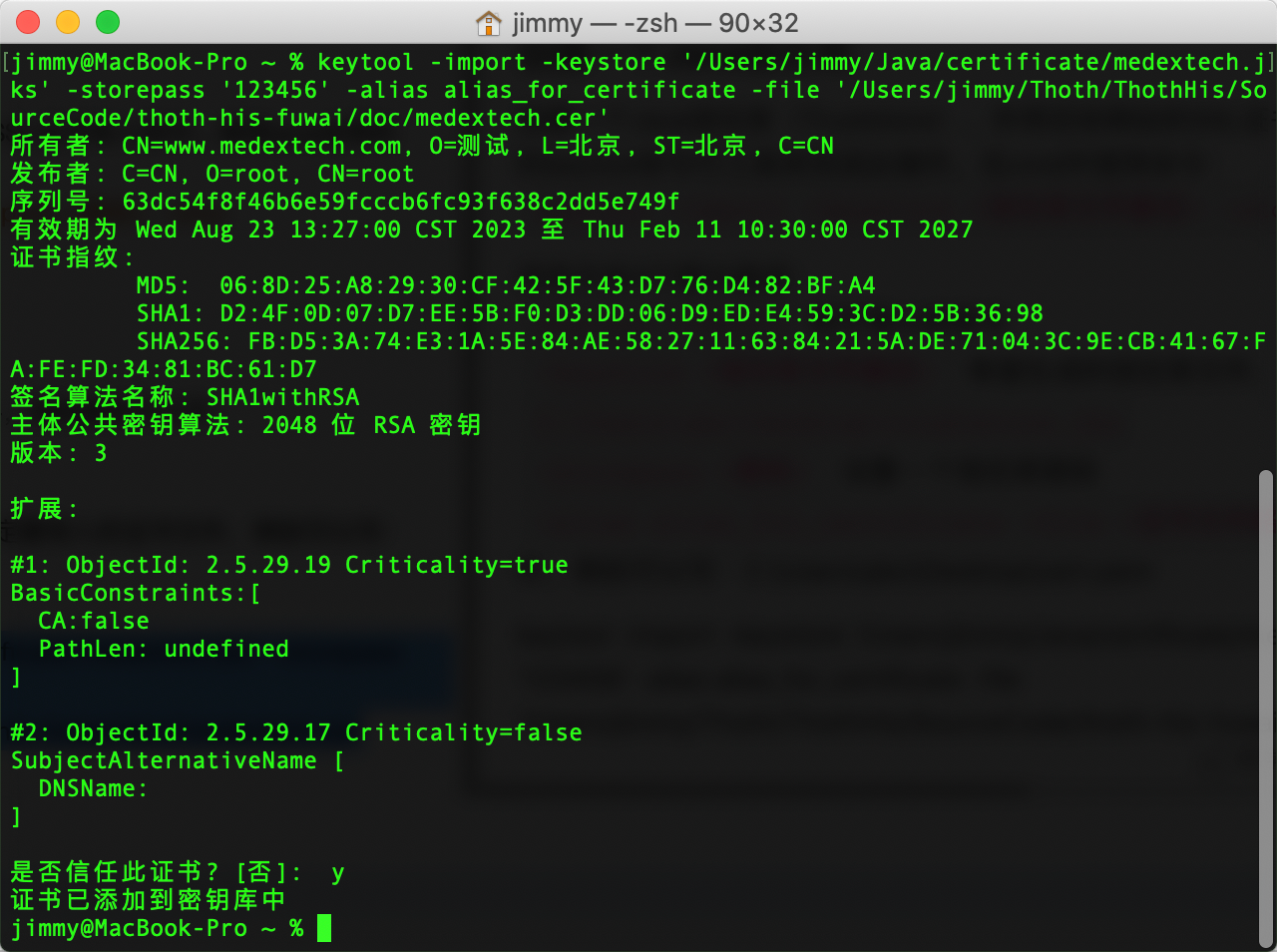Click the green zoom window button
This screenshot has width=1277, height=952.
tap(108, 22)
